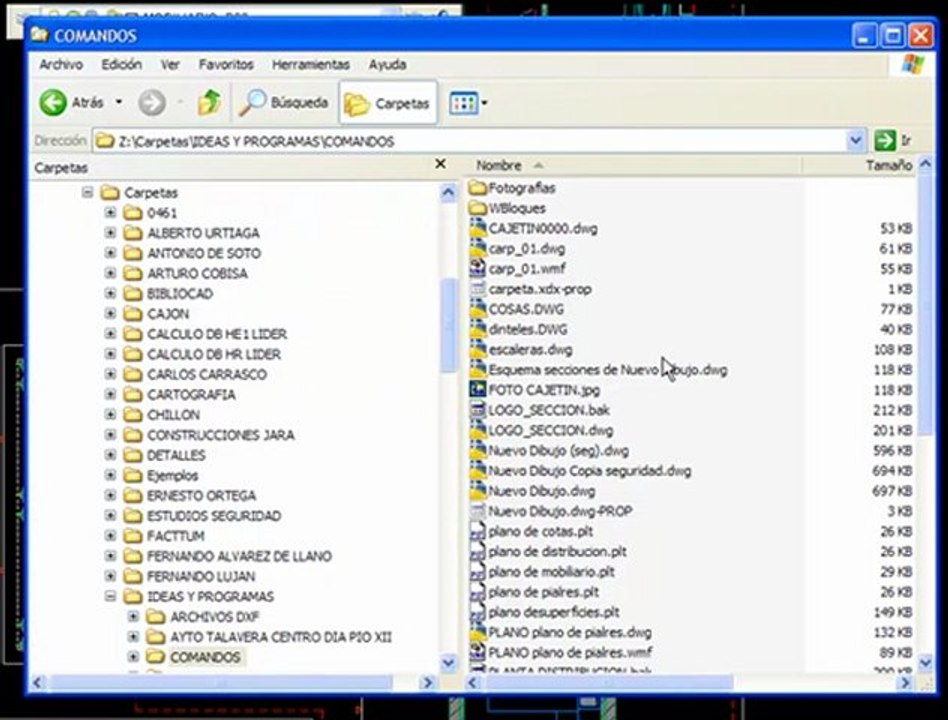Click the carp_01.wmf image icon

[x=478, y=268]
